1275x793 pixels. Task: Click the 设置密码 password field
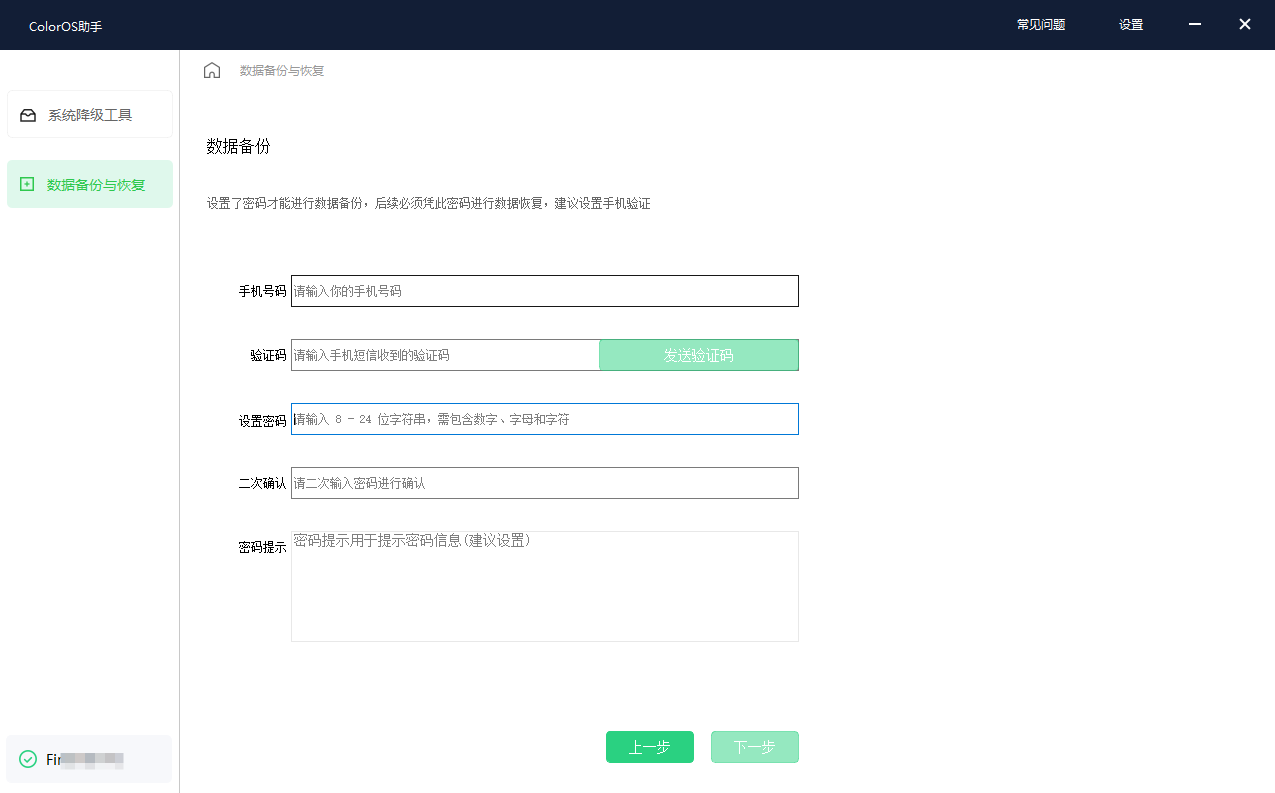[543, 419]
